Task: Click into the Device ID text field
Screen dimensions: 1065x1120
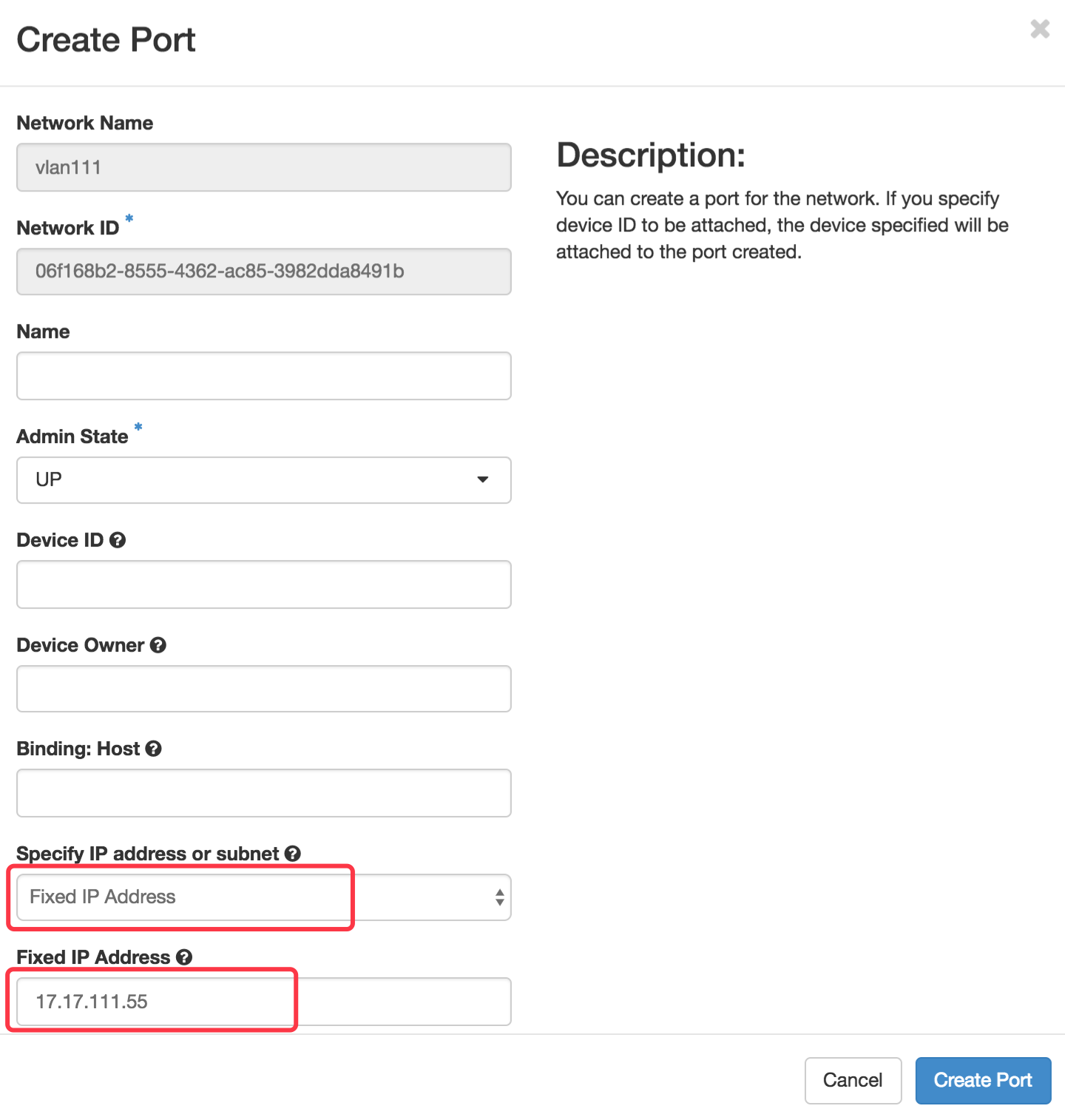Action: 263,584
